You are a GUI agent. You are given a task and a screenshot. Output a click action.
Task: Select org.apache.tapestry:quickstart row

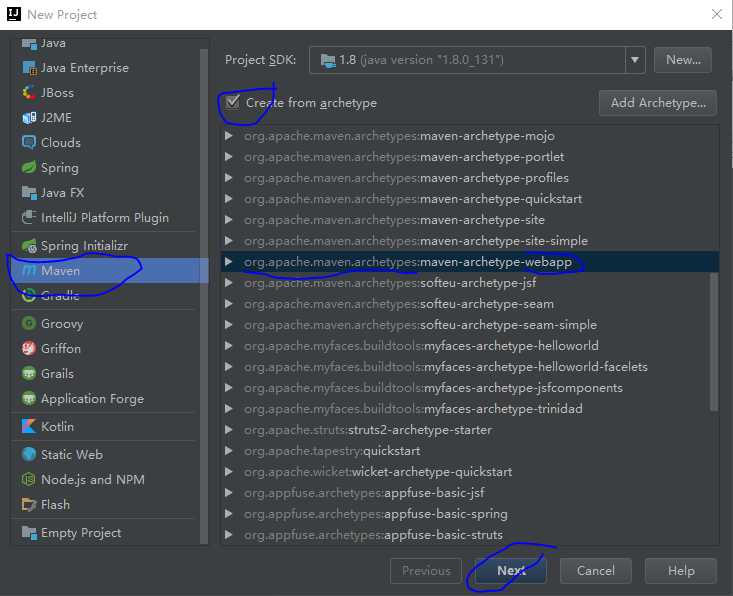(x=470, y=451)
